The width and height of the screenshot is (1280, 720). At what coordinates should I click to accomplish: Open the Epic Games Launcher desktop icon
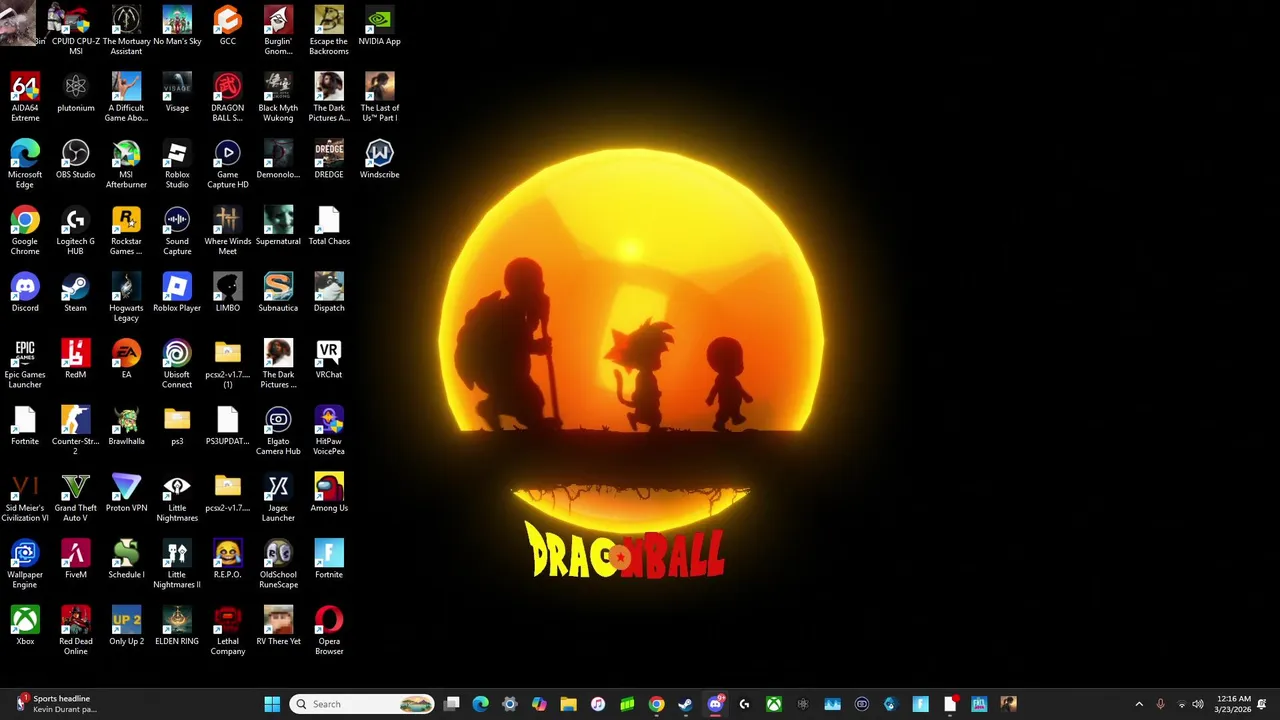click(25, 364)
